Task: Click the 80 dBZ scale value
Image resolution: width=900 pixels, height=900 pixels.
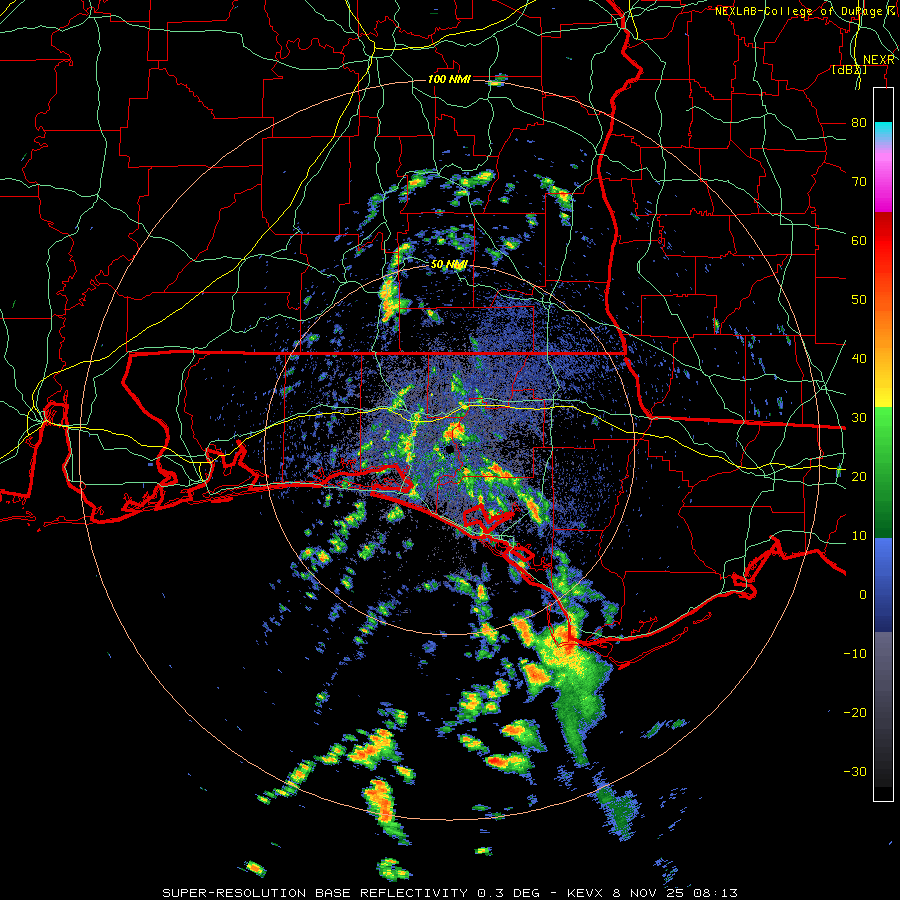Action: click(x=859, y=123)
